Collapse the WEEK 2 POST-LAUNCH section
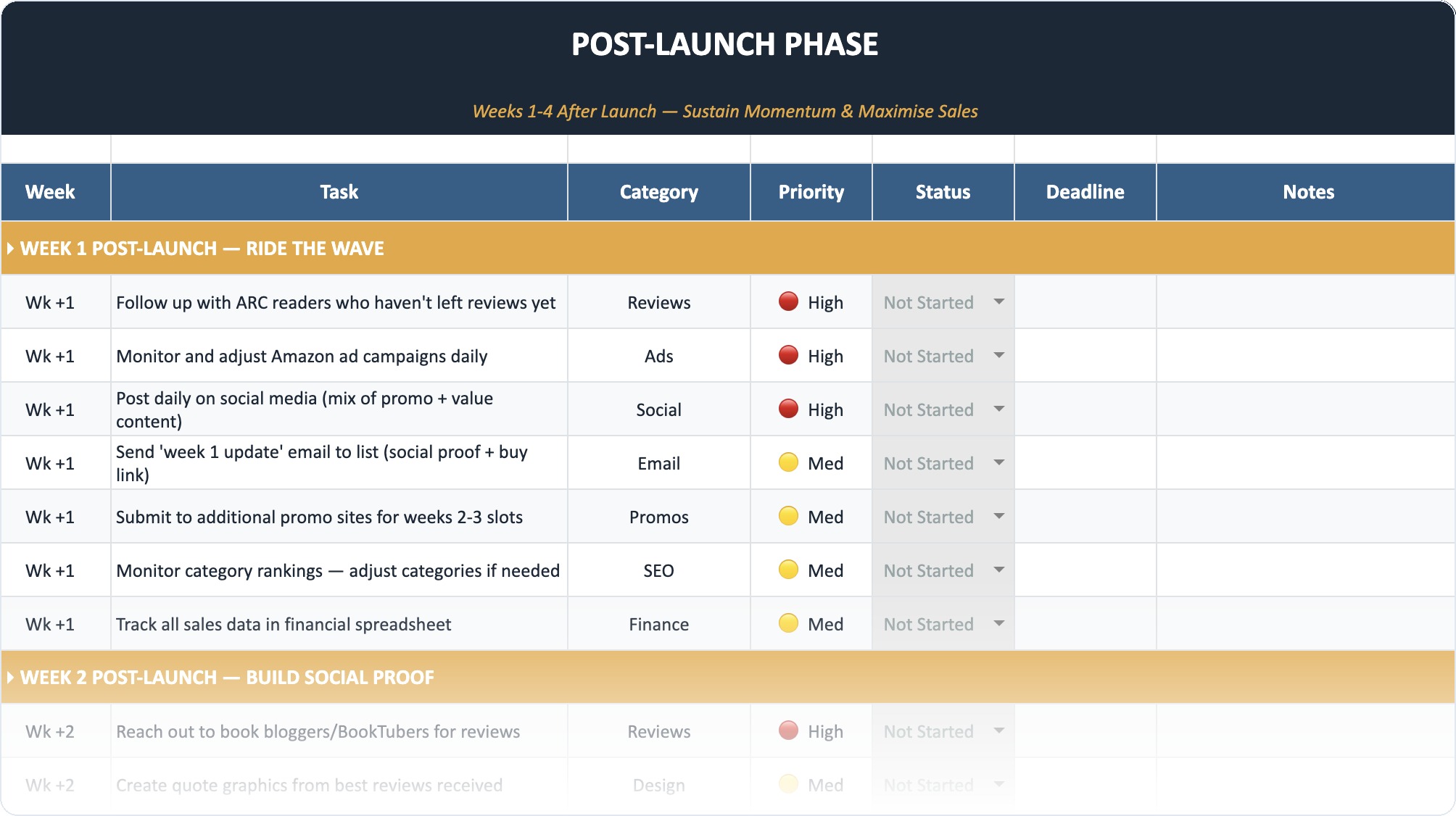This screenshot has height=816, width=1456. [11, 677]
